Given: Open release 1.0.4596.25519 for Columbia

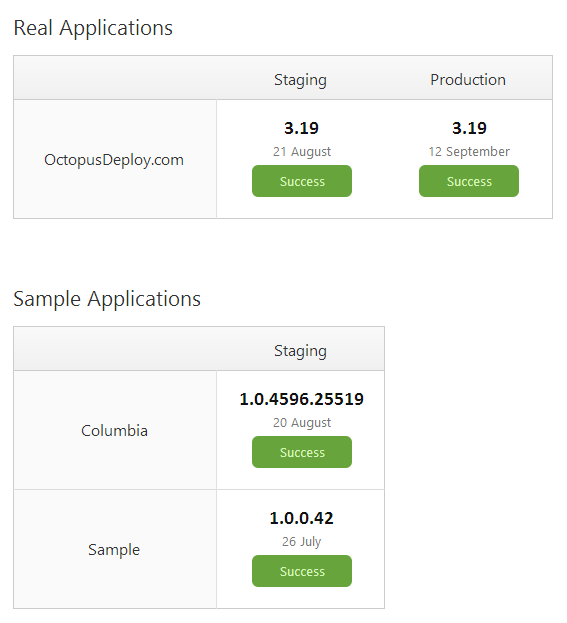Looking at the screenshot, I should (302, 399).
